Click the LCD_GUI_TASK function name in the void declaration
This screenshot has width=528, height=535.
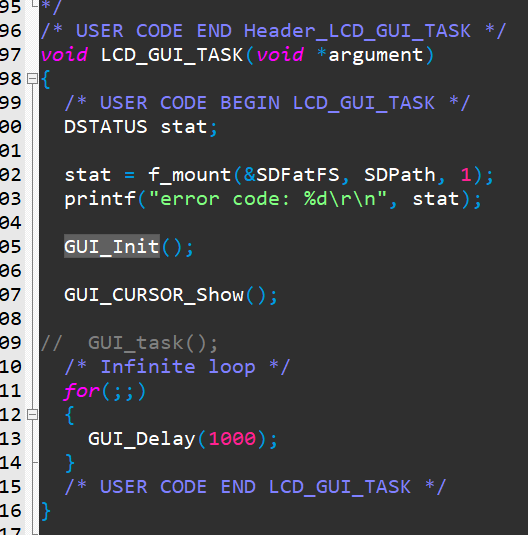point(172,55)
